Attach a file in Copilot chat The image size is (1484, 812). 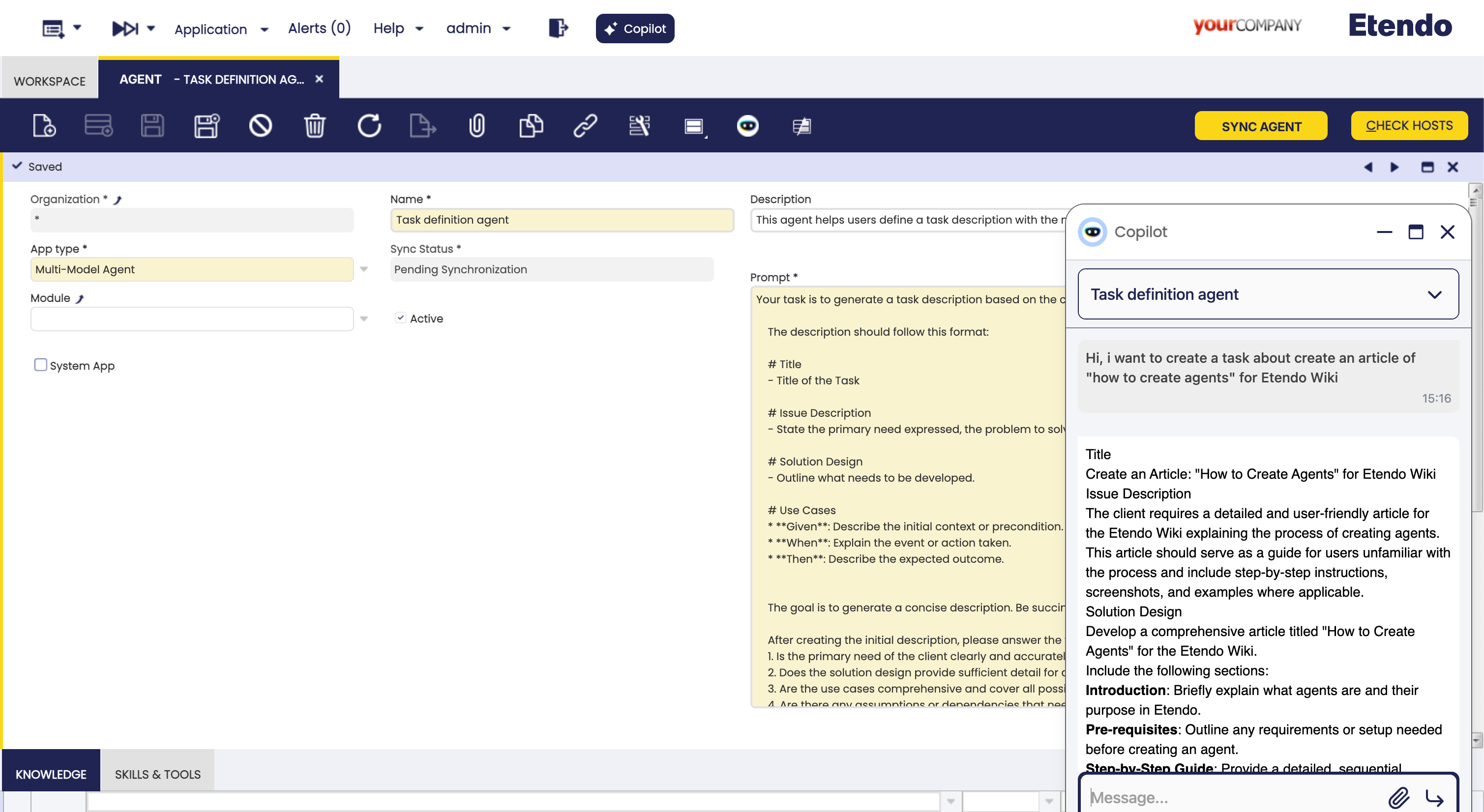1398,797
